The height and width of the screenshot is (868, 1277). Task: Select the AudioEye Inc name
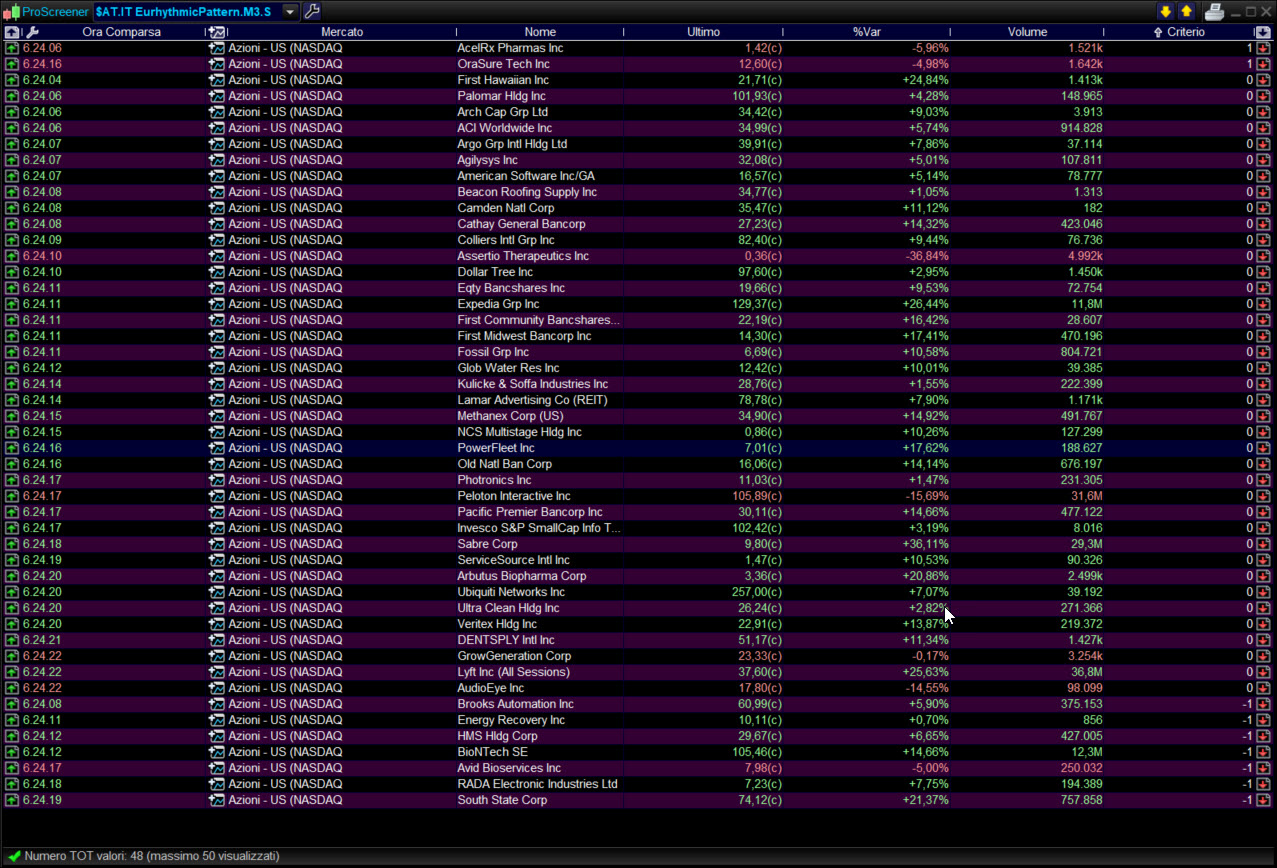click(491, 688)
